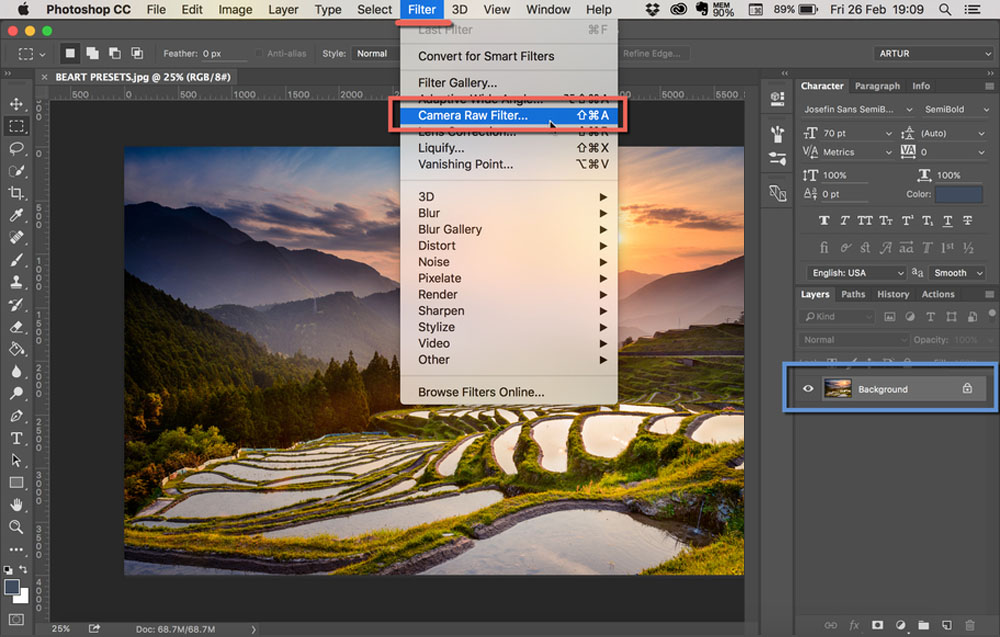The image size is (1000, 637).
Task: Select the Horizontal Type tool
Action: coord(15,438)
